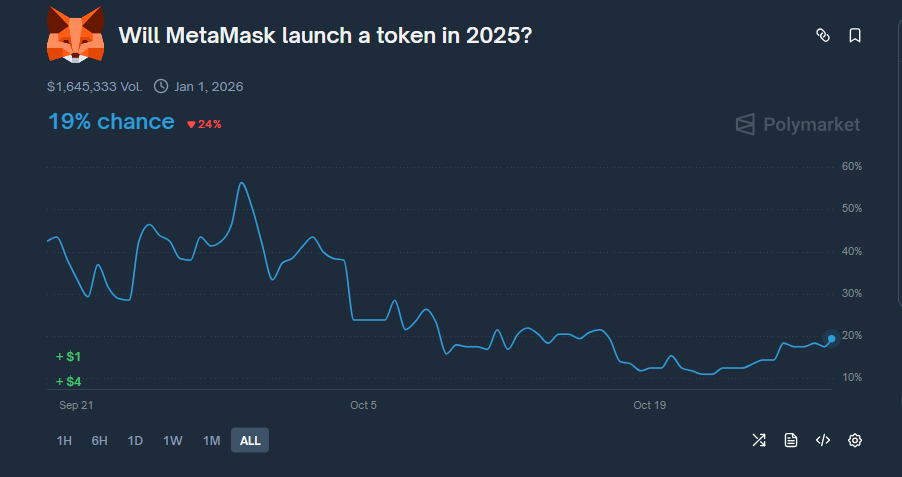Screen dimensions: 902x477
Task: Choose the 1M chart range
Action: [211, 440]
